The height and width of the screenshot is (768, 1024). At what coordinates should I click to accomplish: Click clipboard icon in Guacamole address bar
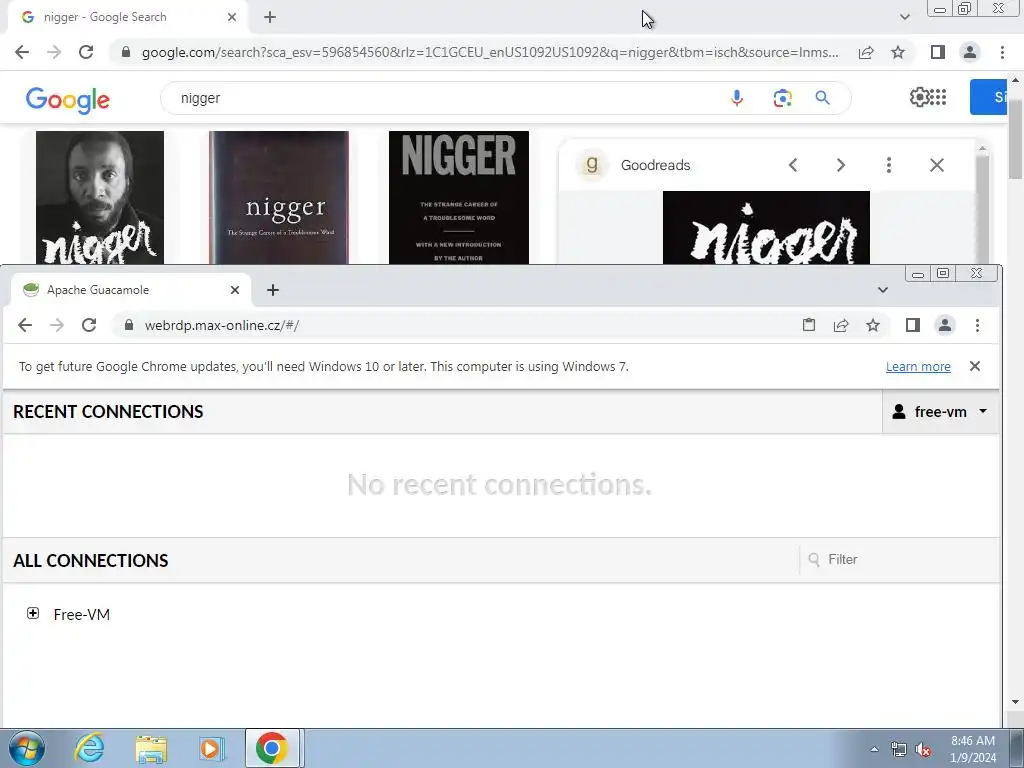(808, 325)
